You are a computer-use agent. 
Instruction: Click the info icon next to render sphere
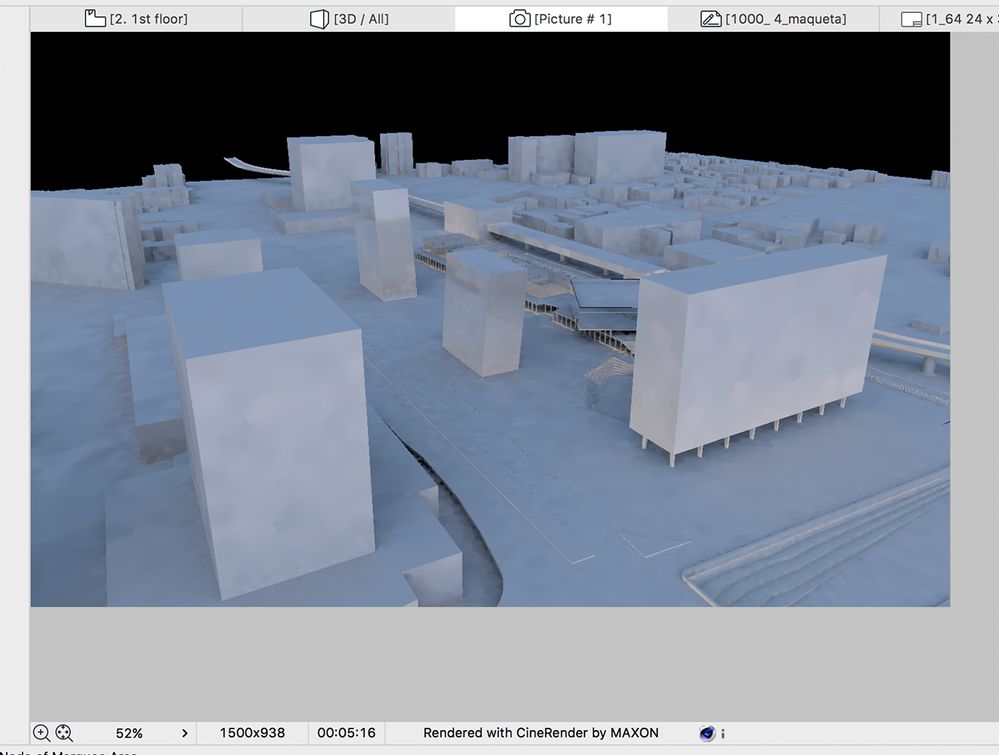pyautogui.click(x=725, y=732)
